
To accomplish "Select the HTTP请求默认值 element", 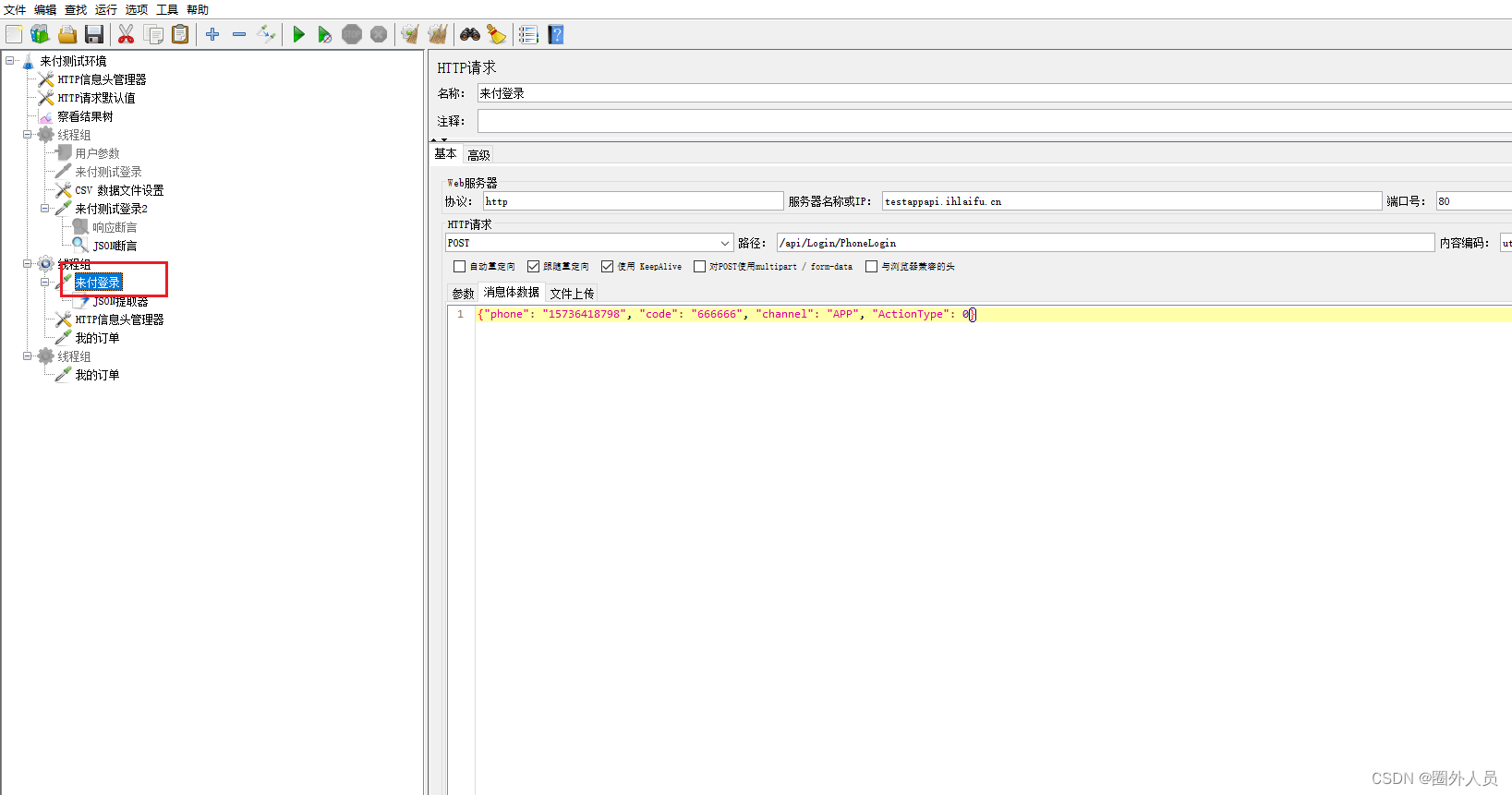I will (x=96, y=98).
